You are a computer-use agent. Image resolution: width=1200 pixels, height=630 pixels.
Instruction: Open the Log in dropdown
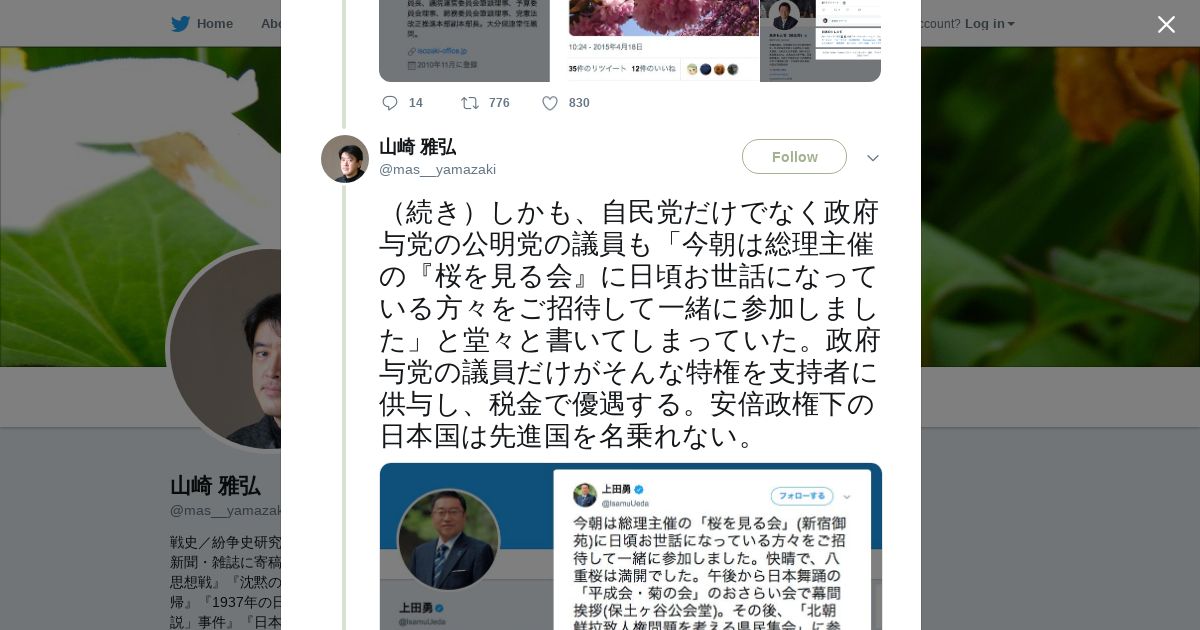[989, 23]
